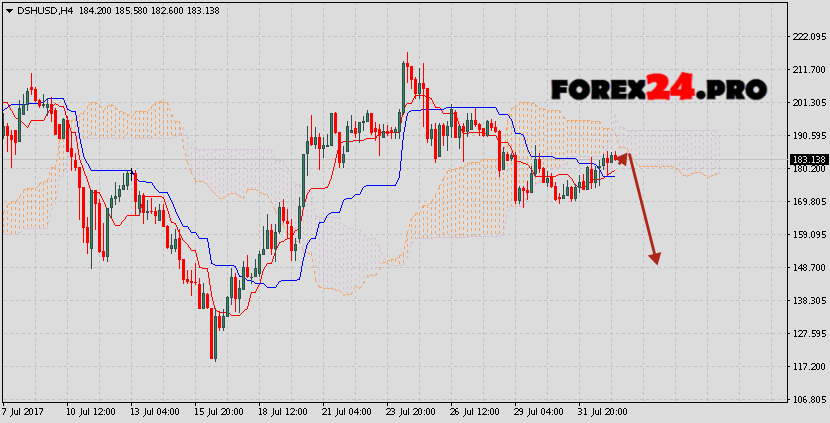
Task: Click the 106.805 price axis label
Action: coord(807,399)
